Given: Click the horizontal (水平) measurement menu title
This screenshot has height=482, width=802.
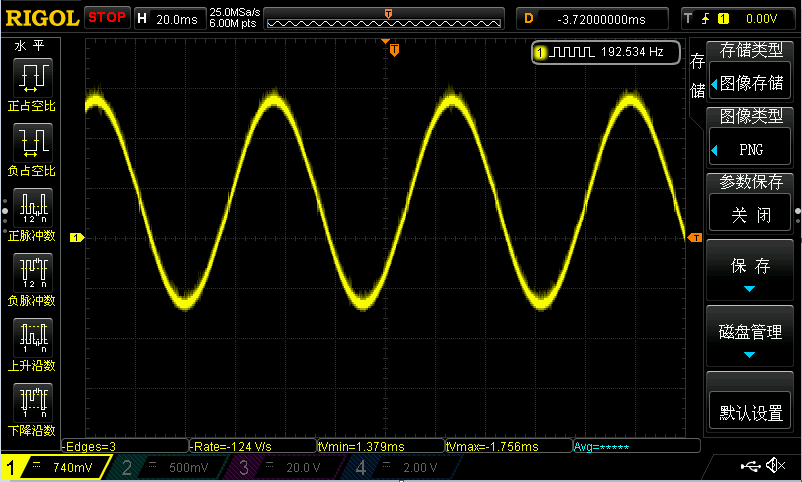Looking at the screenshot, I should tap(30, 46).
